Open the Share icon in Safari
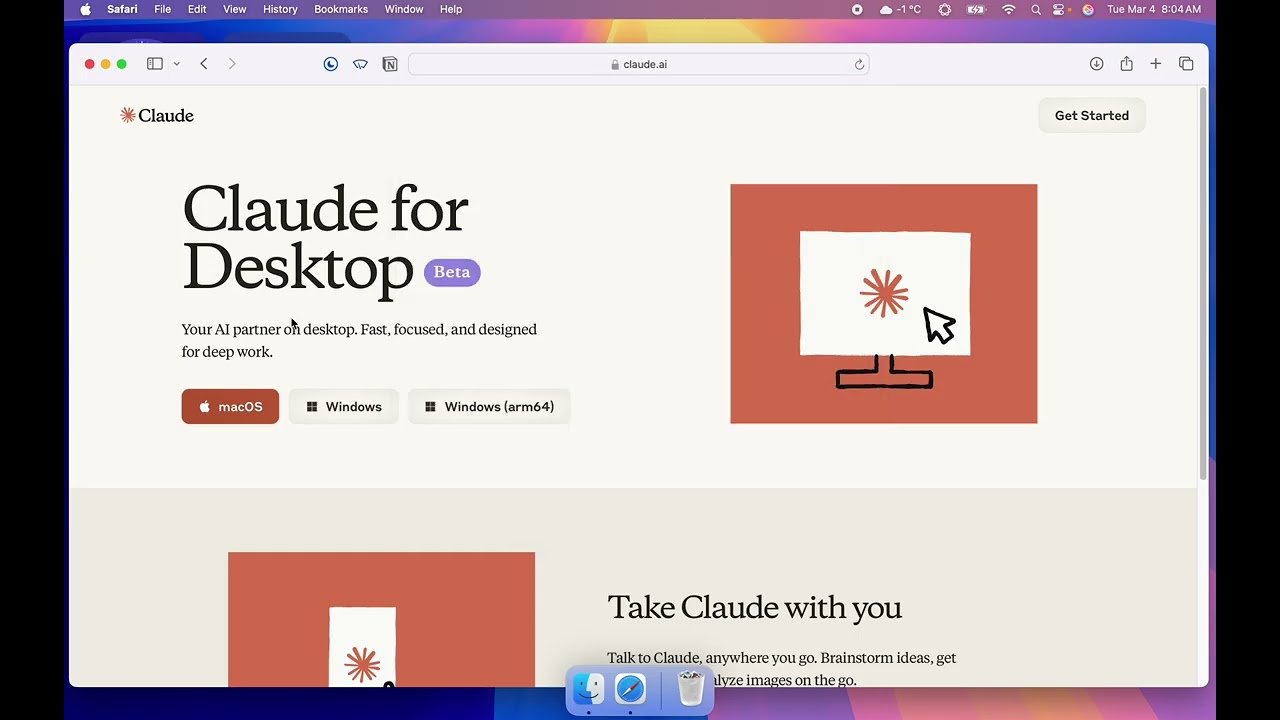The width and height of the screenshot is (1280, 720). point(1126,64)
